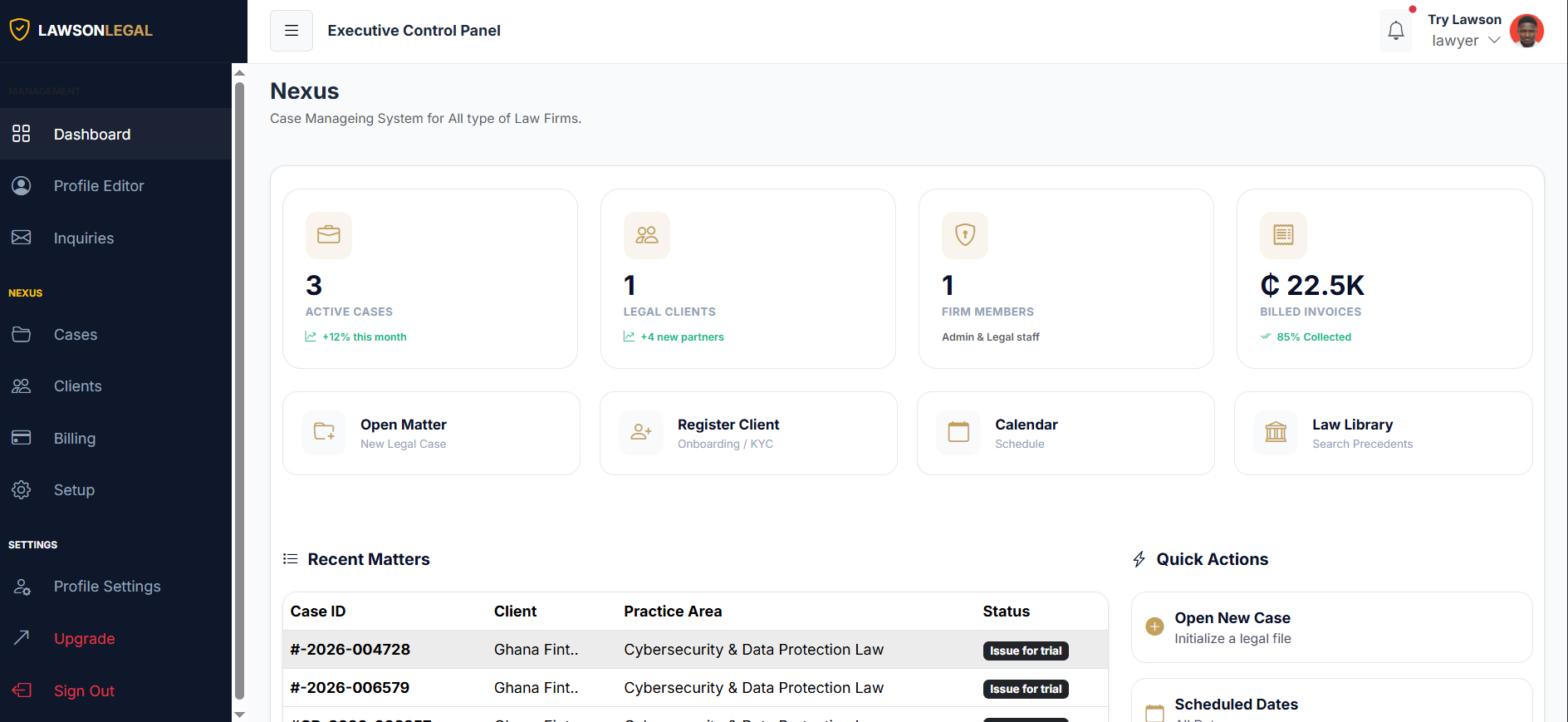1568x722 pixels.
Task: Click the Billing card icon in sidebar
Action: click(22, 438)
